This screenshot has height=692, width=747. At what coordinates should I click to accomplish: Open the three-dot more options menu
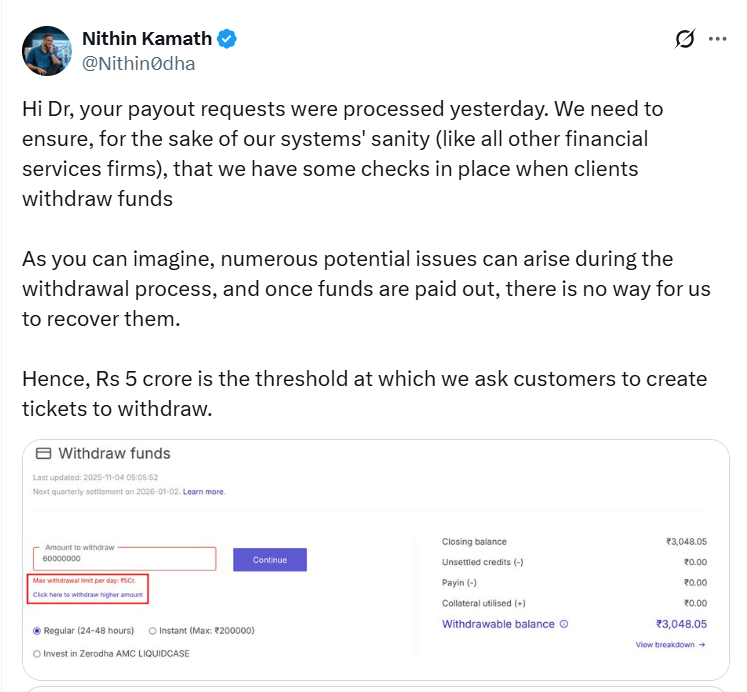click(x=717, y=39)
